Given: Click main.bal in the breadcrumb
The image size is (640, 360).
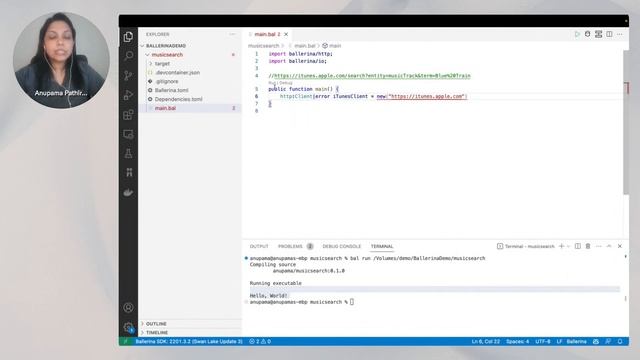Looking at the screenshot, I should pyautogui.click(x=305, y=46).
